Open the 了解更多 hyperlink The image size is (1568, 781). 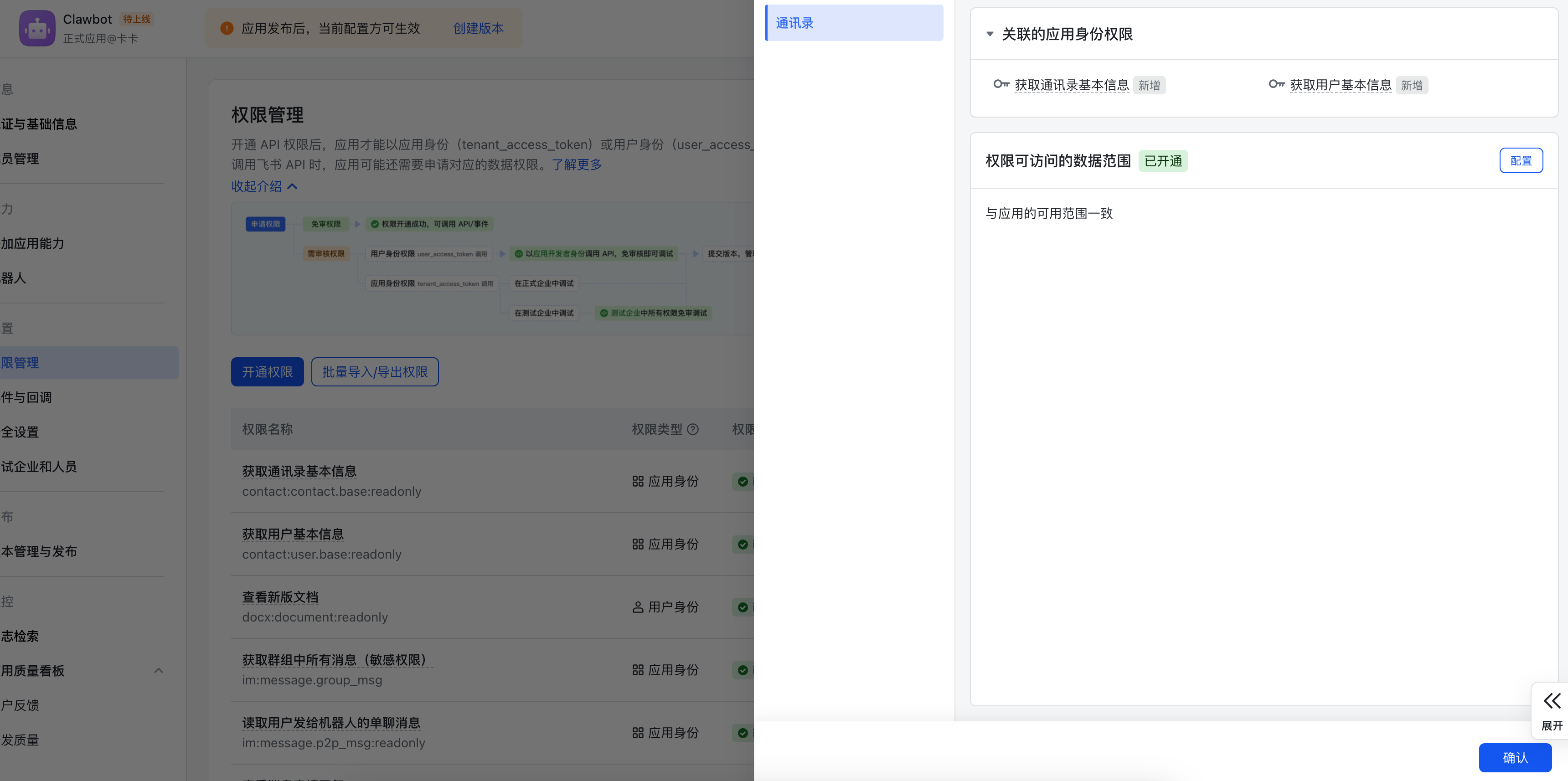[577, 164]
